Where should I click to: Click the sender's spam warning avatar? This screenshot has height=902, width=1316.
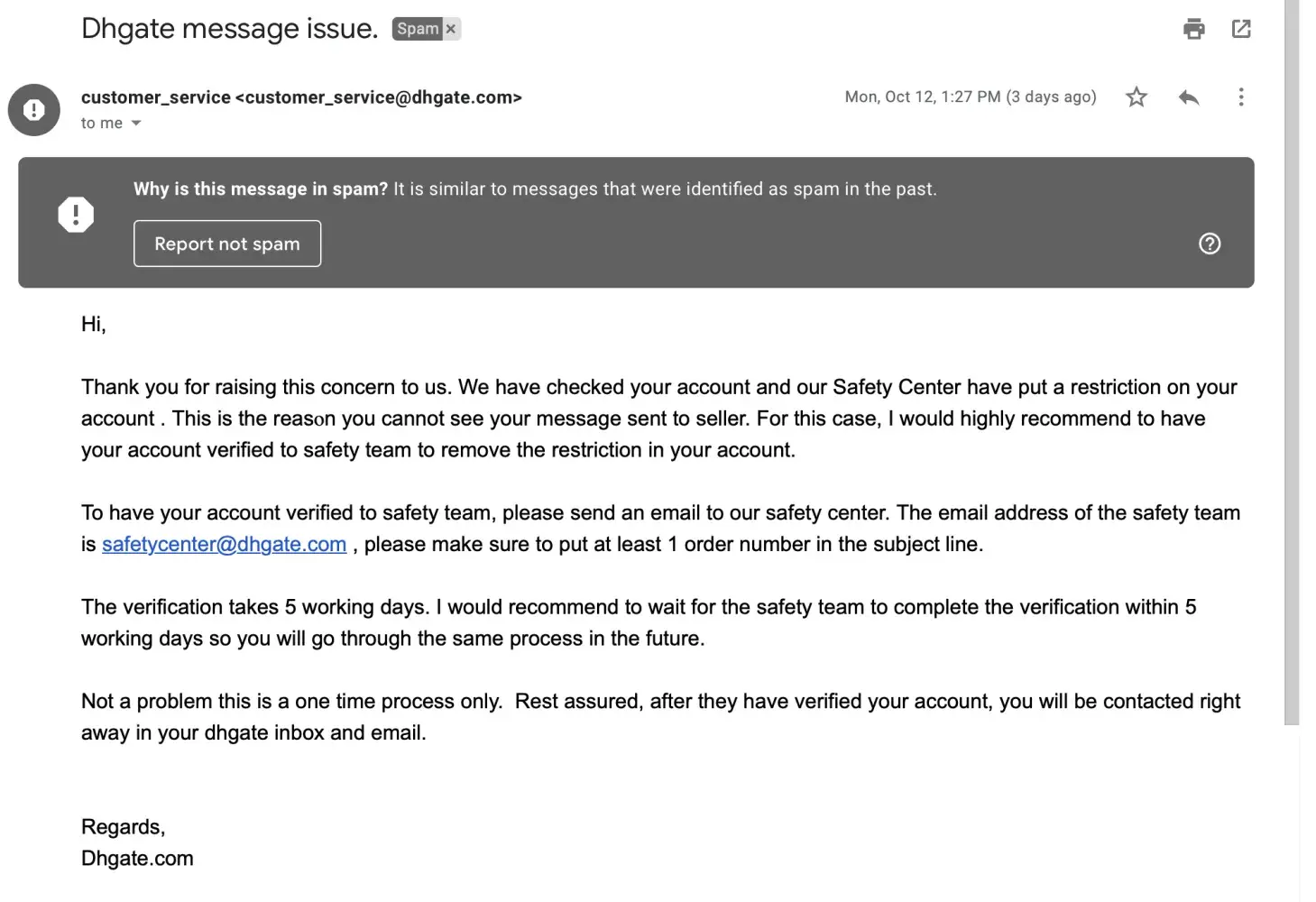(33, 110)
